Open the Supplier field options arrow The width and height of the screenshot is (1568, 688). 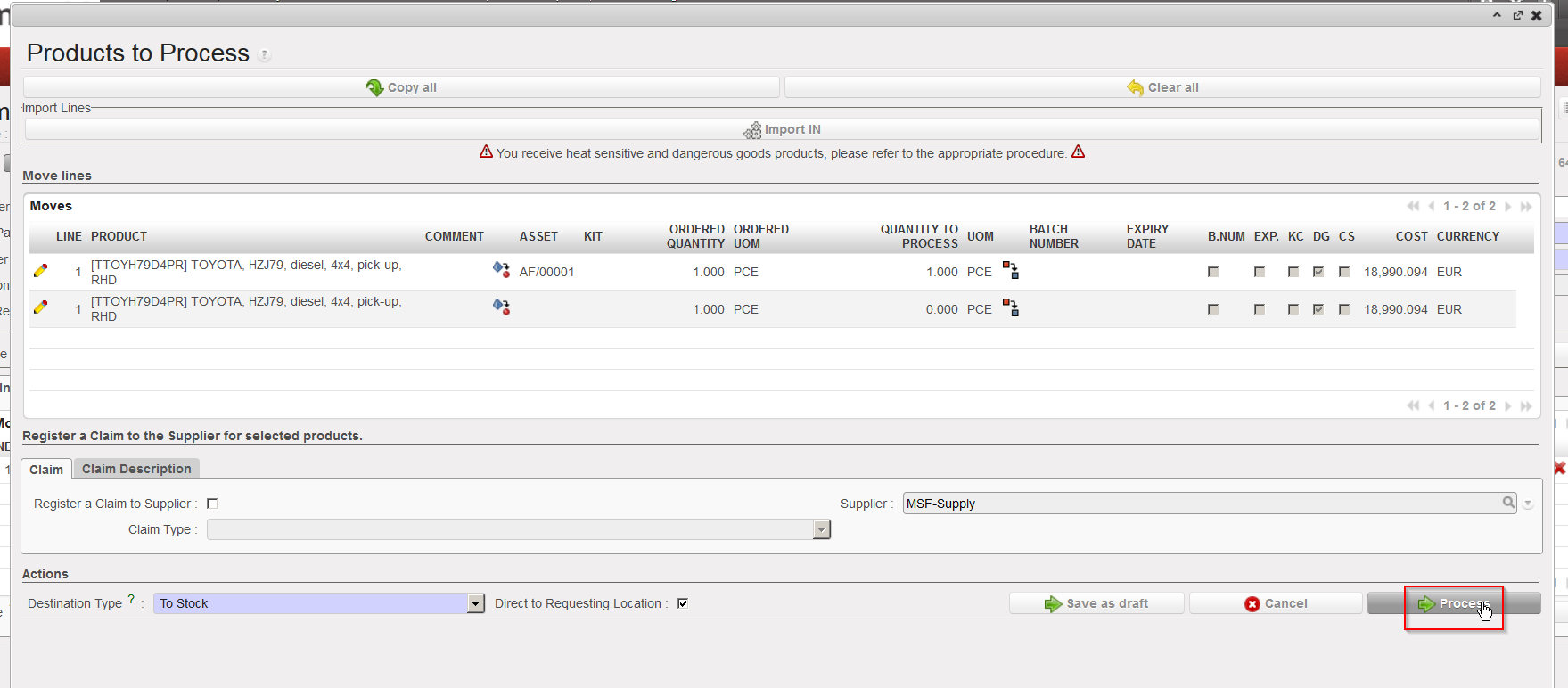click(1528, 504)
